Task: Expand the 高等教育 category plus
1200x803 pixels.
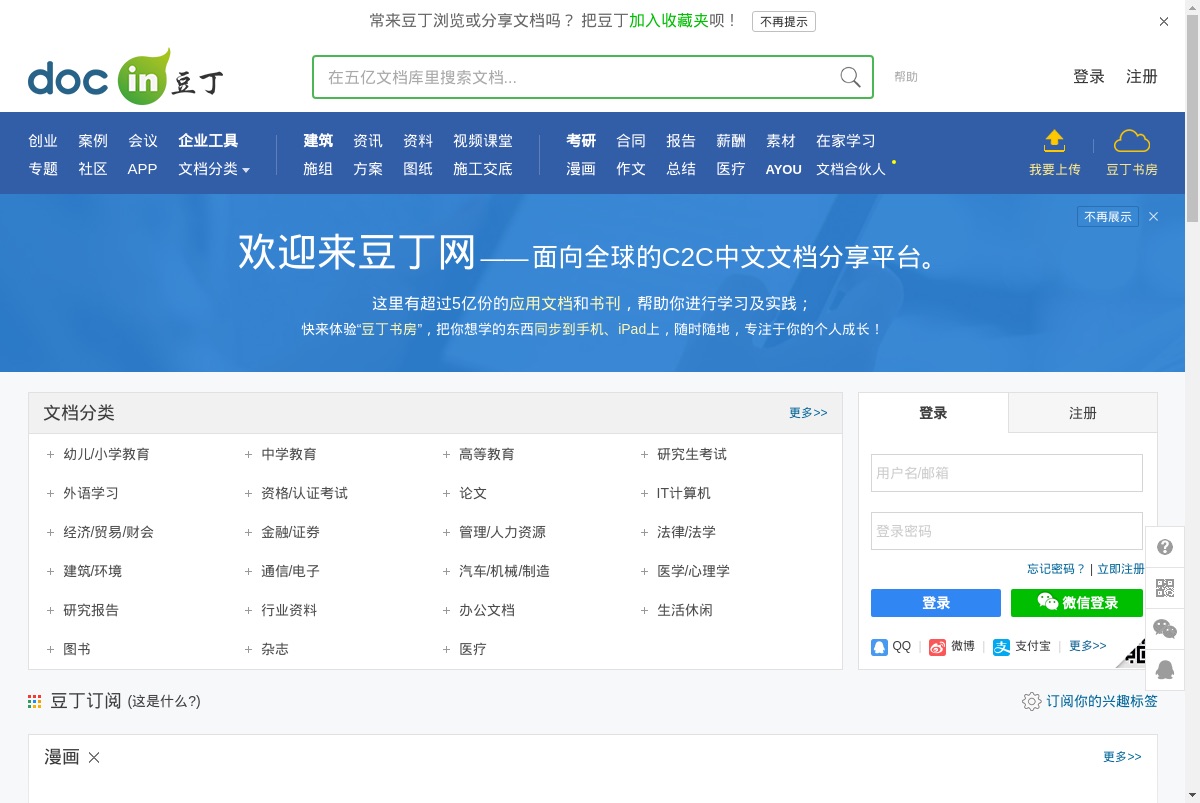Action: click(447, 455)
